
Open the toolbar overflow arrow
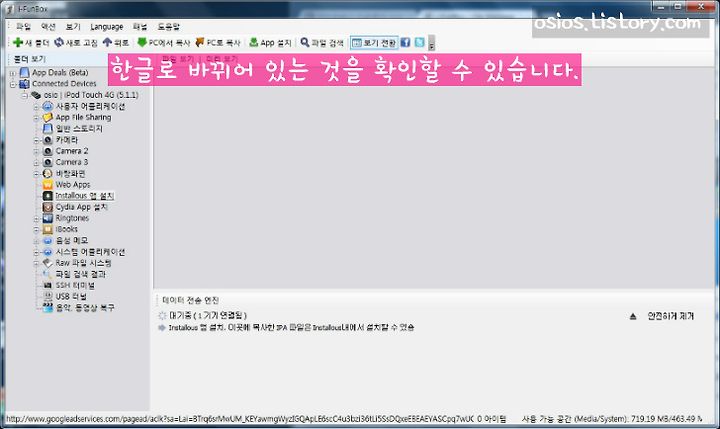432,44
